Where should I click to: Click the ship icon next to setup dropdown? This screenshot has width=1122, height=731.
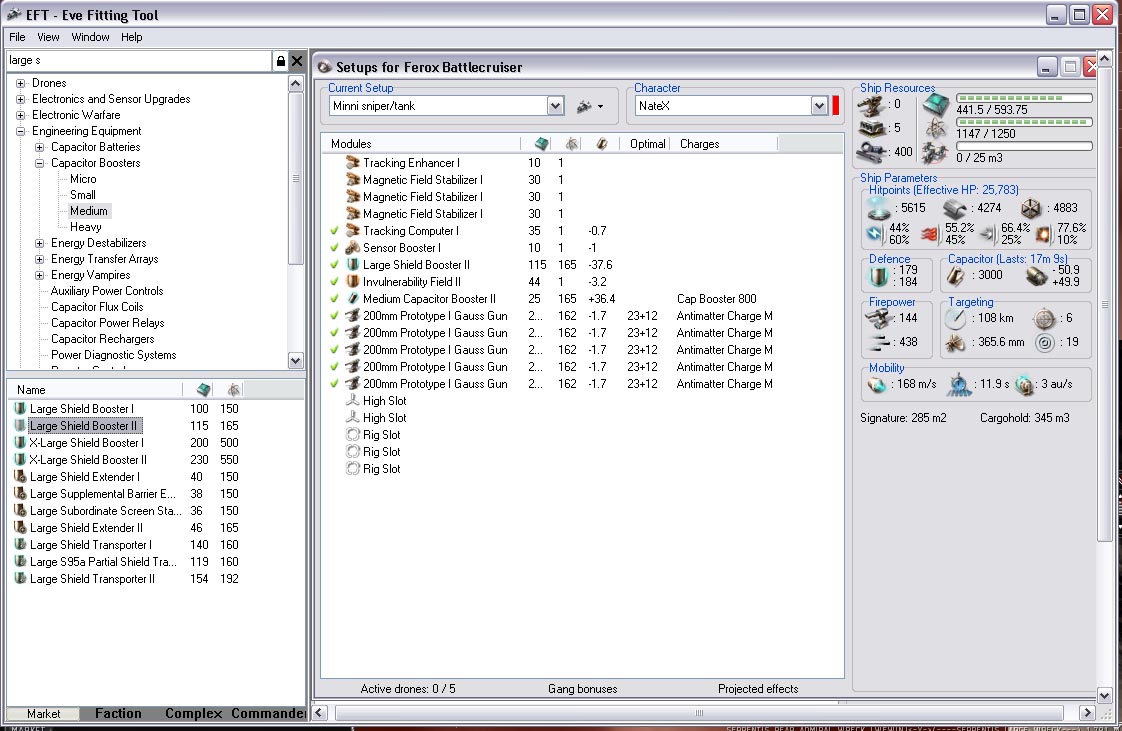[x=585, y=106]
